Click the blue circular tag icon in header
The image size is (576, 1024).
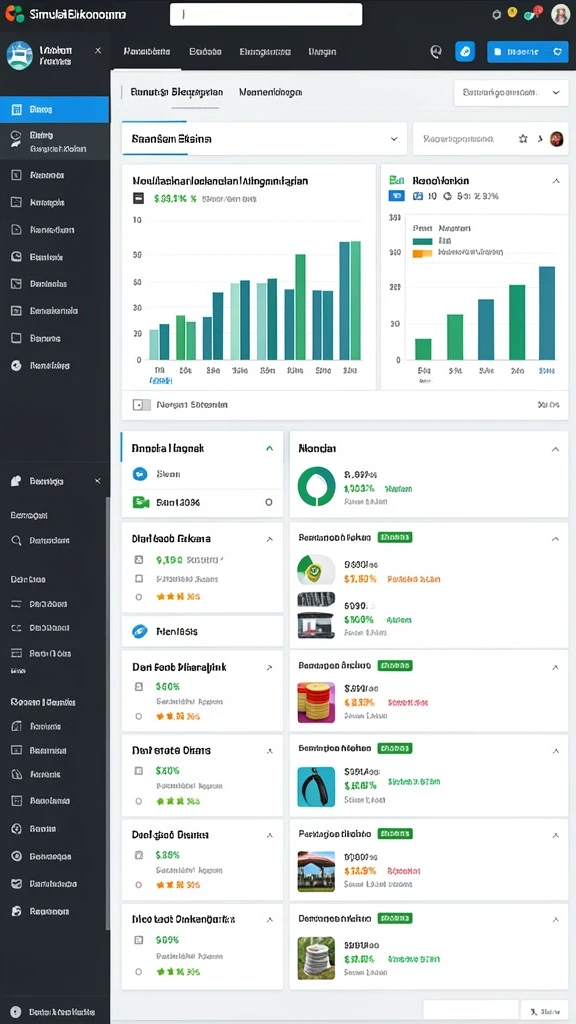tap(464, 52)
